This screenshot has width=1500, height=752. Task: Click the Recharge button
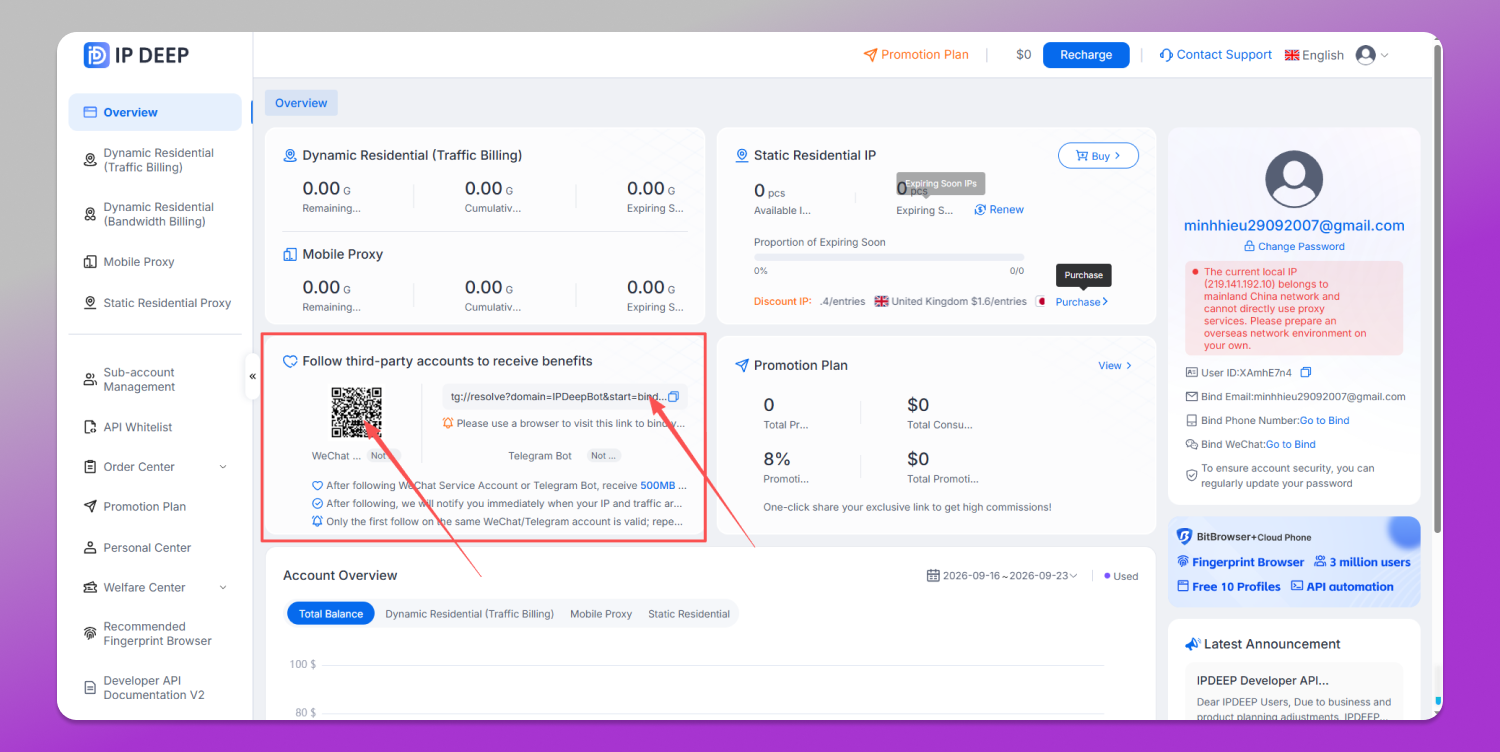point(1086,55)
